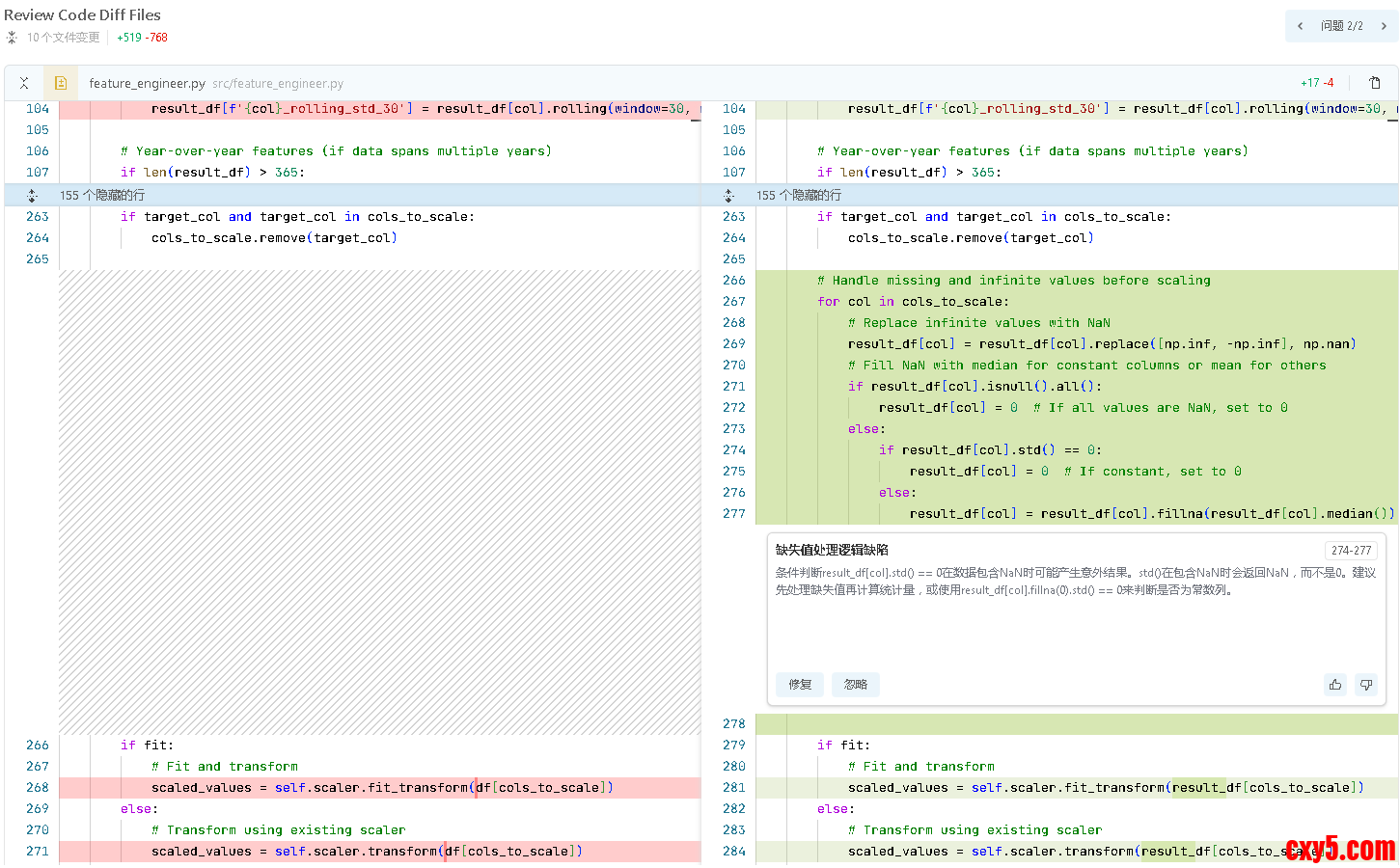Click line number 277 in the right pane
This screenshot has width=1400, height=868.
(x=734, y=514)
